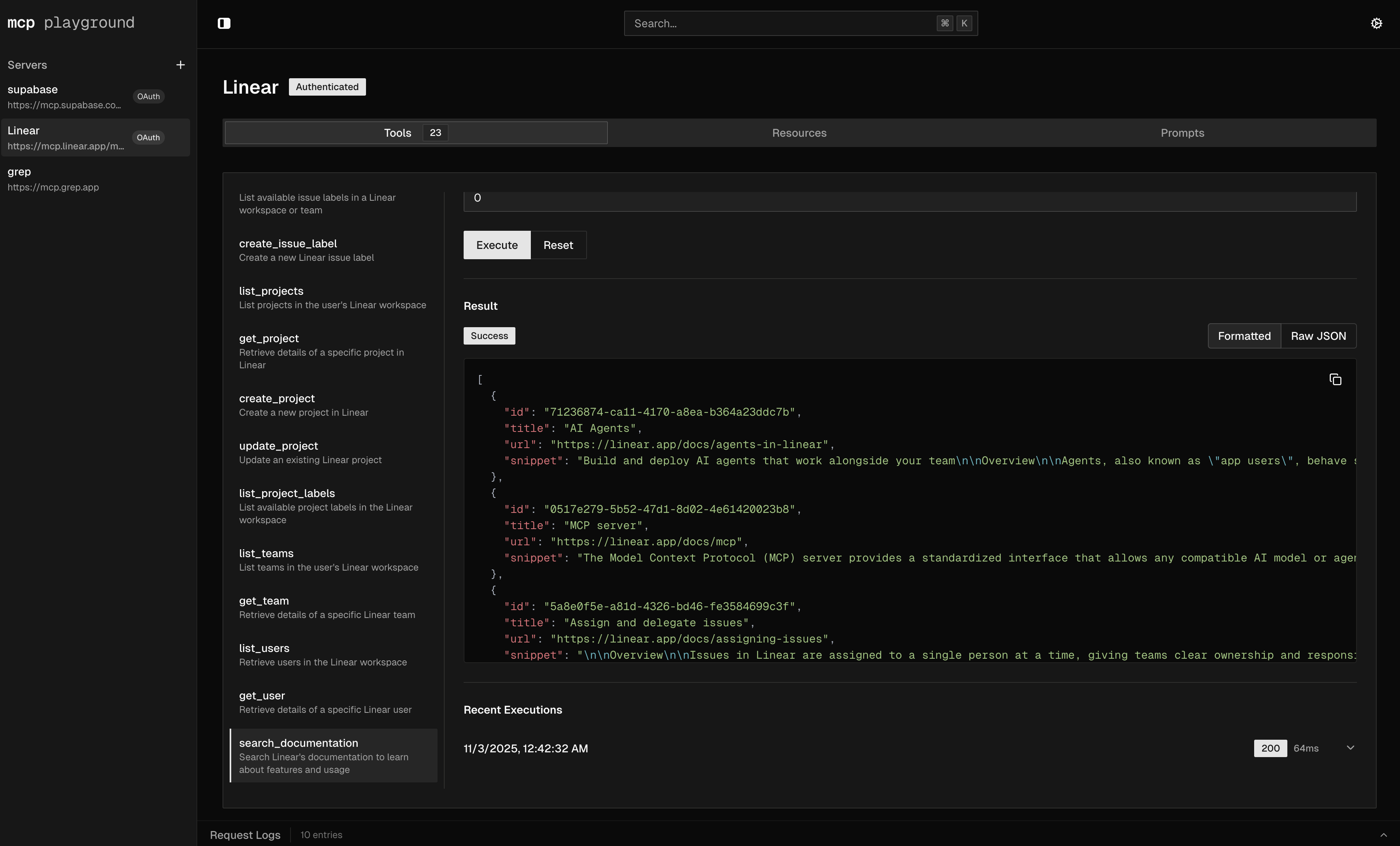Image resolution: width=1400 pixels, height=846 pixels.
Task: Expand the recent execution details chevron
Action: click(x=1351, y=748)
